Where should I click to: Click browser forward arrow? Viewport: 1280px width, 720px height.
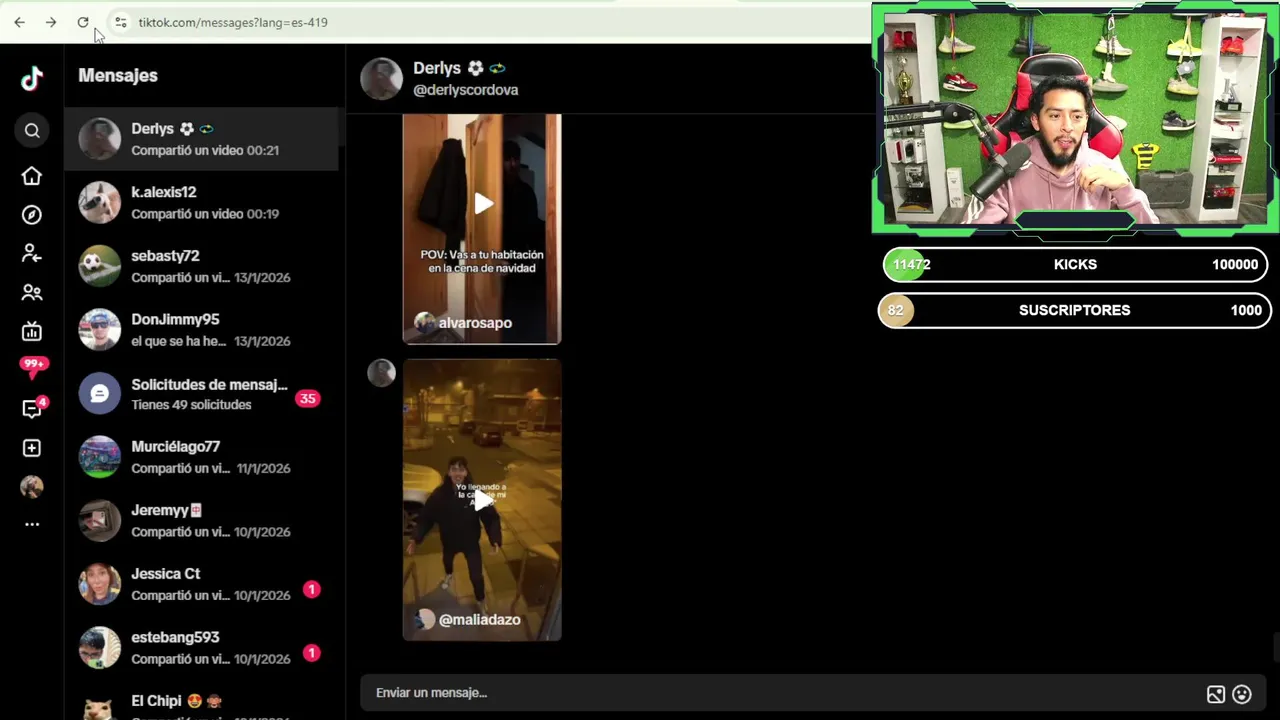(x=51, y=22)
